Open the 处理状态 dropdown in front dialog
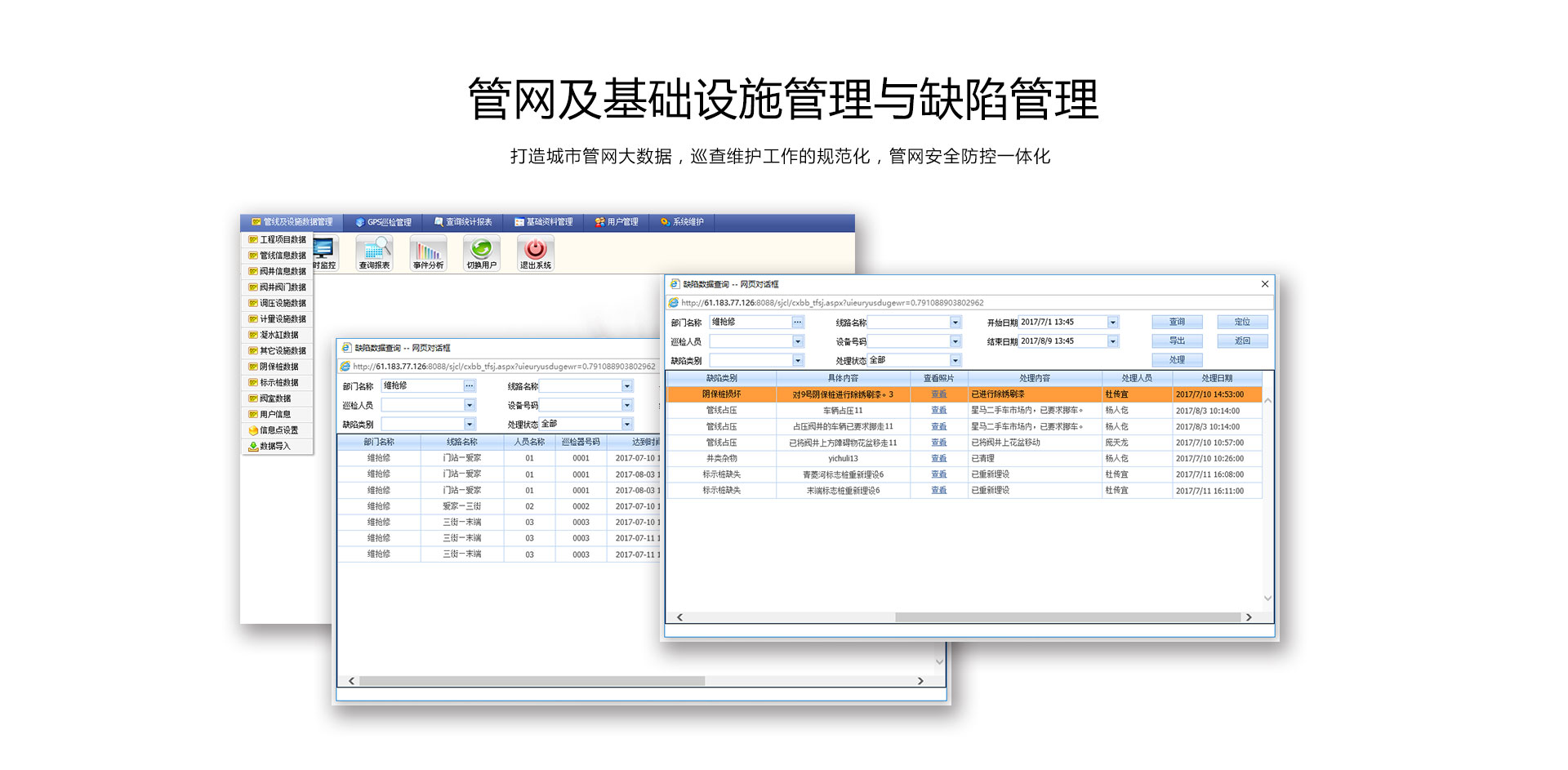Viewport: 1568px width, 770px height. click(955, 360)
